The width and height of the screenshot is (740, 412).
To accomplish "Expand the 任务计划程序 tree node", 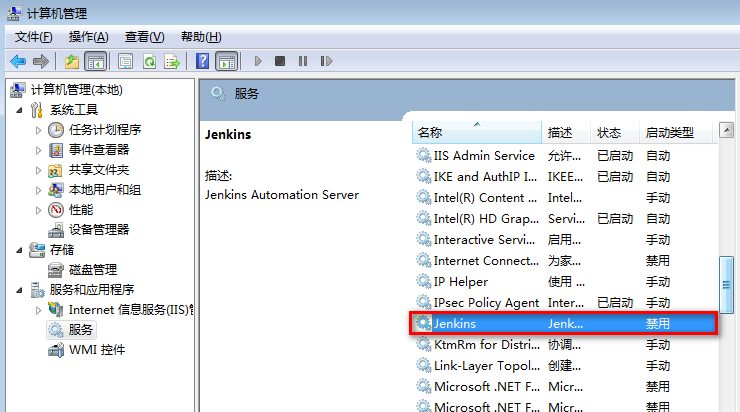I will click(39, 130).
